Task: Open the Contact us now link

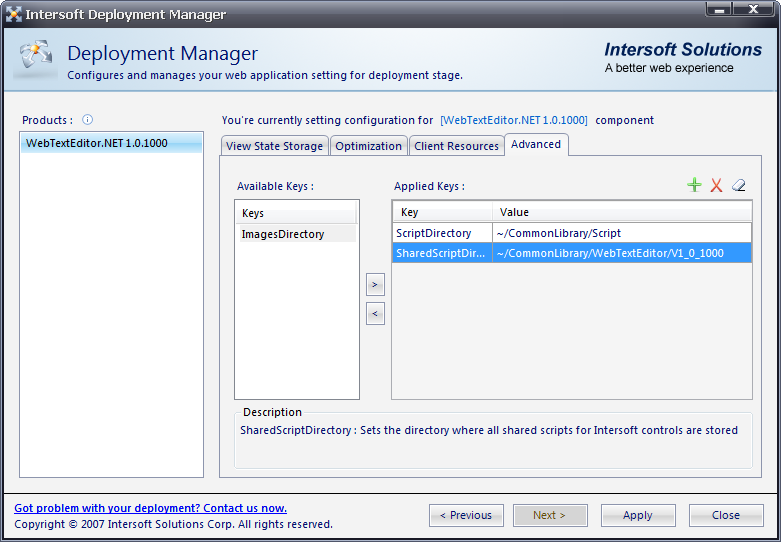Action: pyautogui.click(x=150, y=508)
